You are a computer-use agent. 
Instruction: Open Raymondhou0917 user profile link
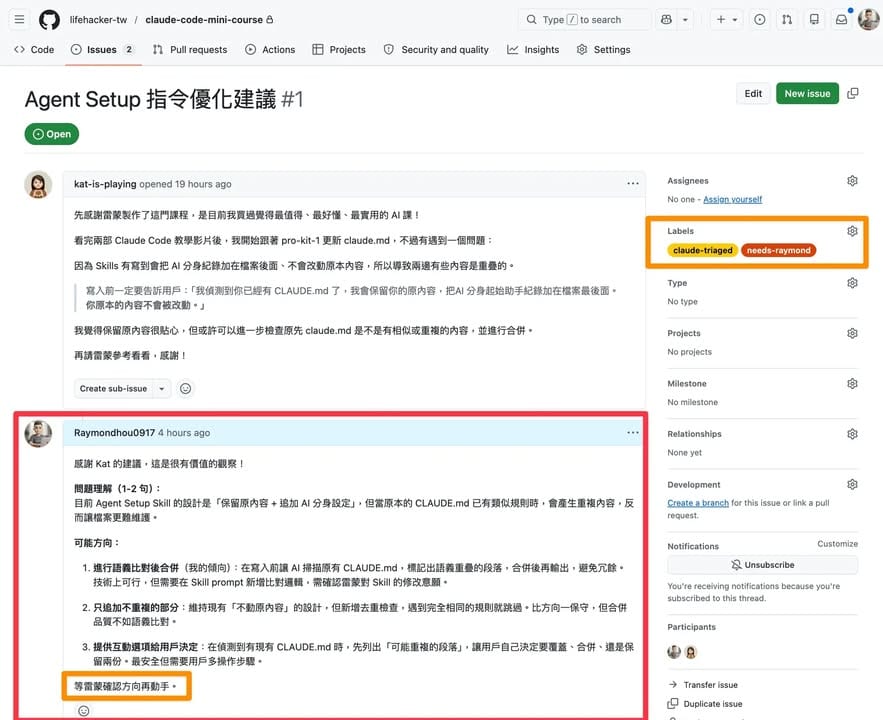point(114,433)
